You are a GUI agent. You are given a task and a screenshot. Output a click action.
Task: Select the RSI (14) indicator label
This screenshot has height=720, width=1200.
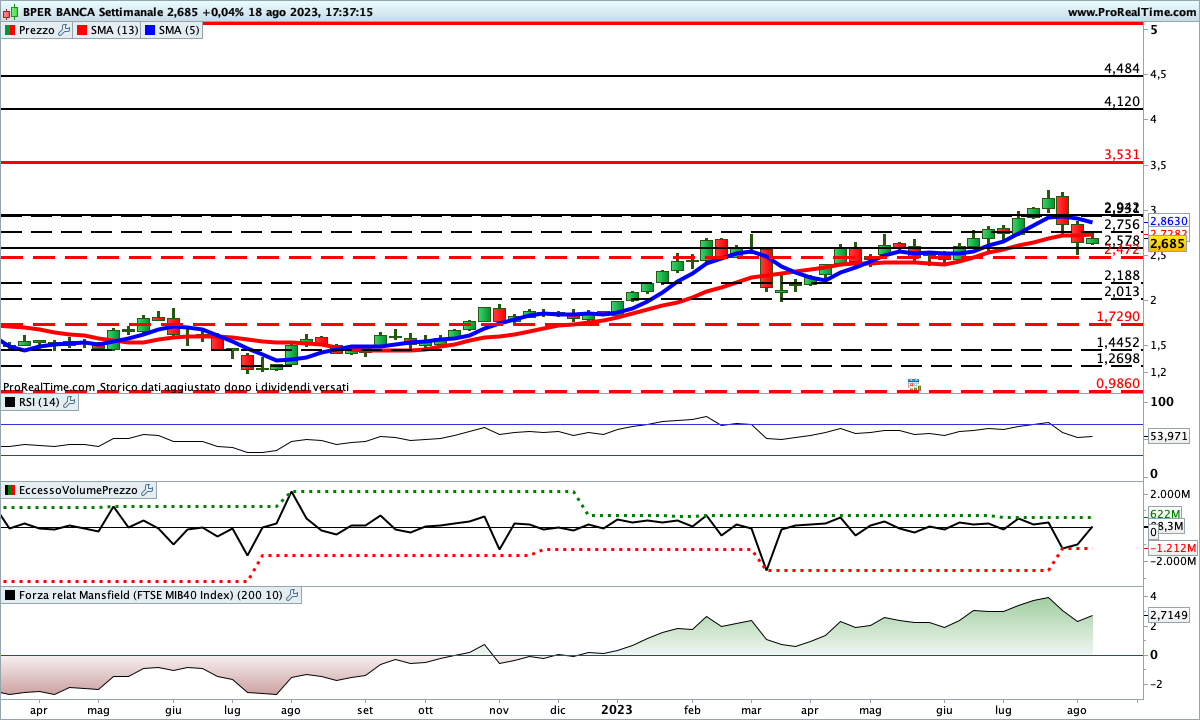click(39, 402)
